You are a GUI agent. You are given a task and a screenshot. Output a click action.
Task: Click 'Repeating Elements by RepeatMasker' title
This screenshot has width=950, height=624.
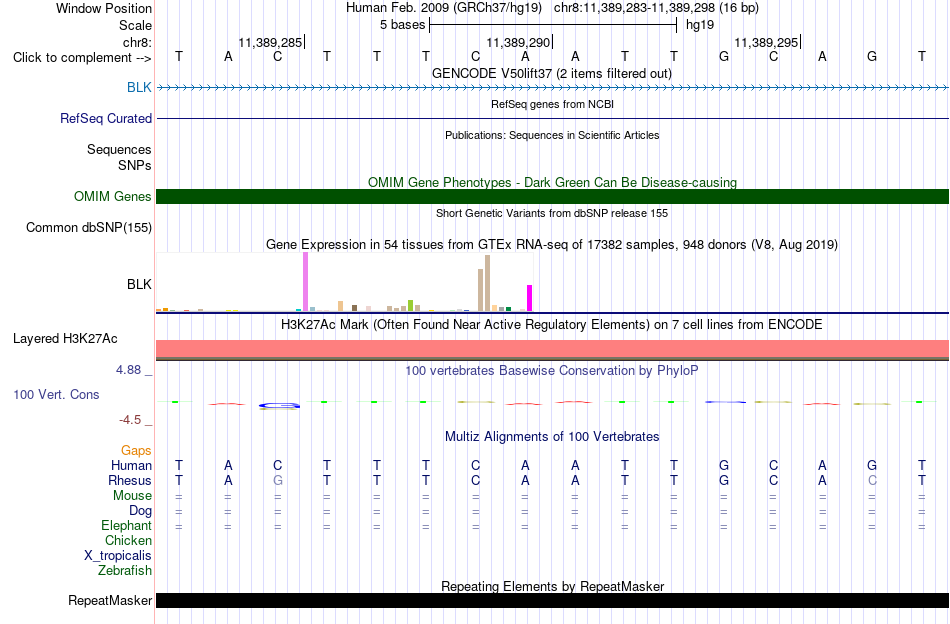552,586
